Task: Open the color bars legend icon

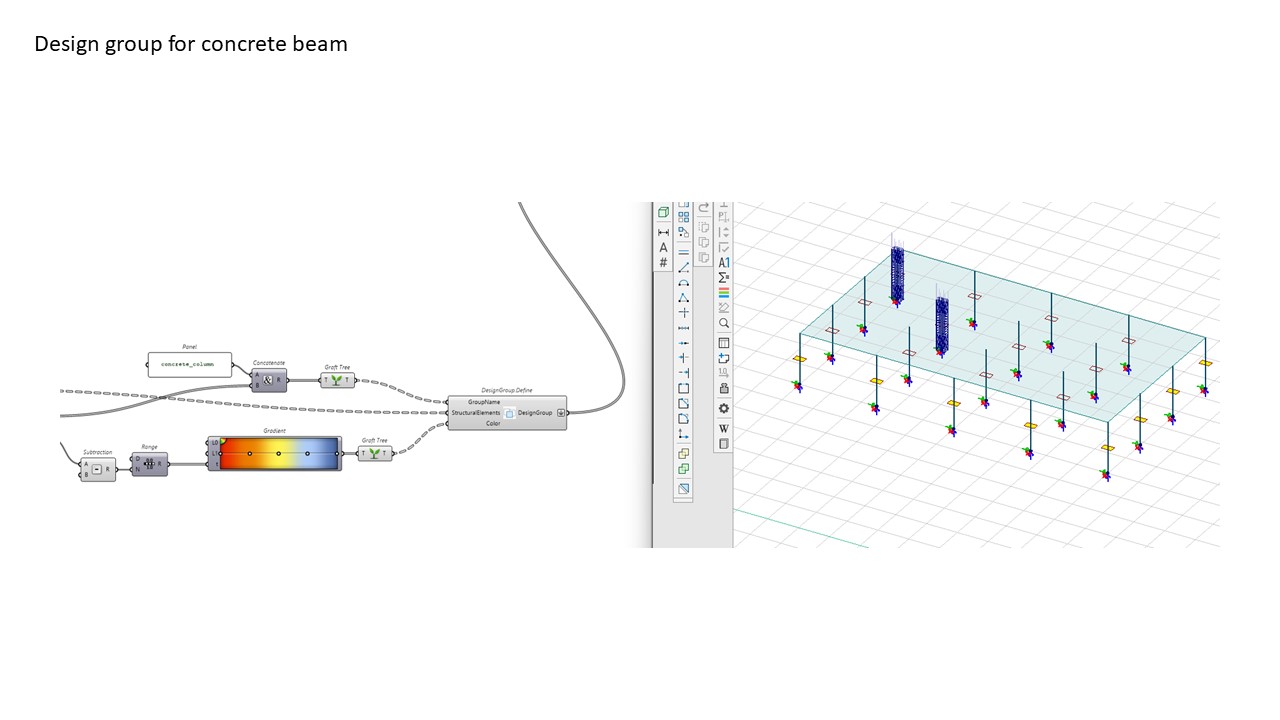Action: (x=724, y=293)
